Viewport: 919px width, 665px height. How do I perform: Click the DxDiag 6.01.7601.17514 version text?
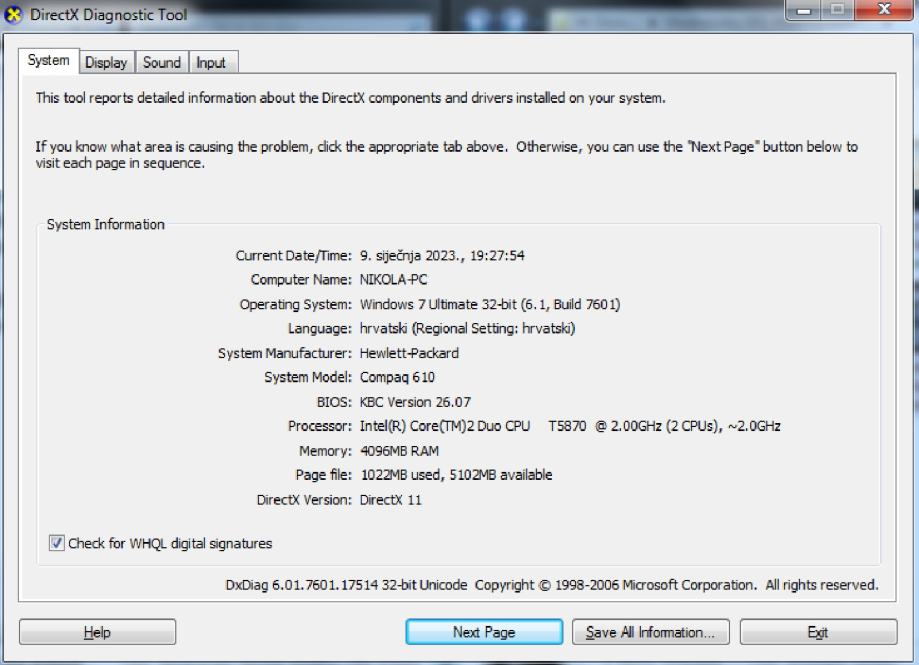[346, 585]
